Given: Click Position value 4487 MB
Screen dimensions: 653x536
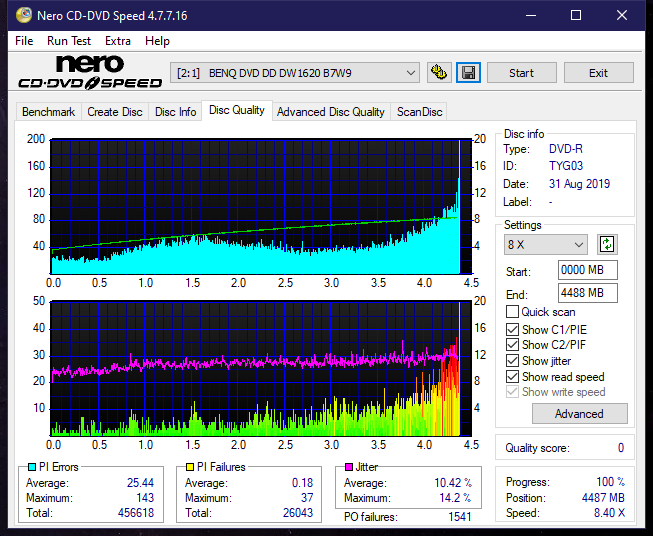Looking at the screenshot, I should click(603, 498).
